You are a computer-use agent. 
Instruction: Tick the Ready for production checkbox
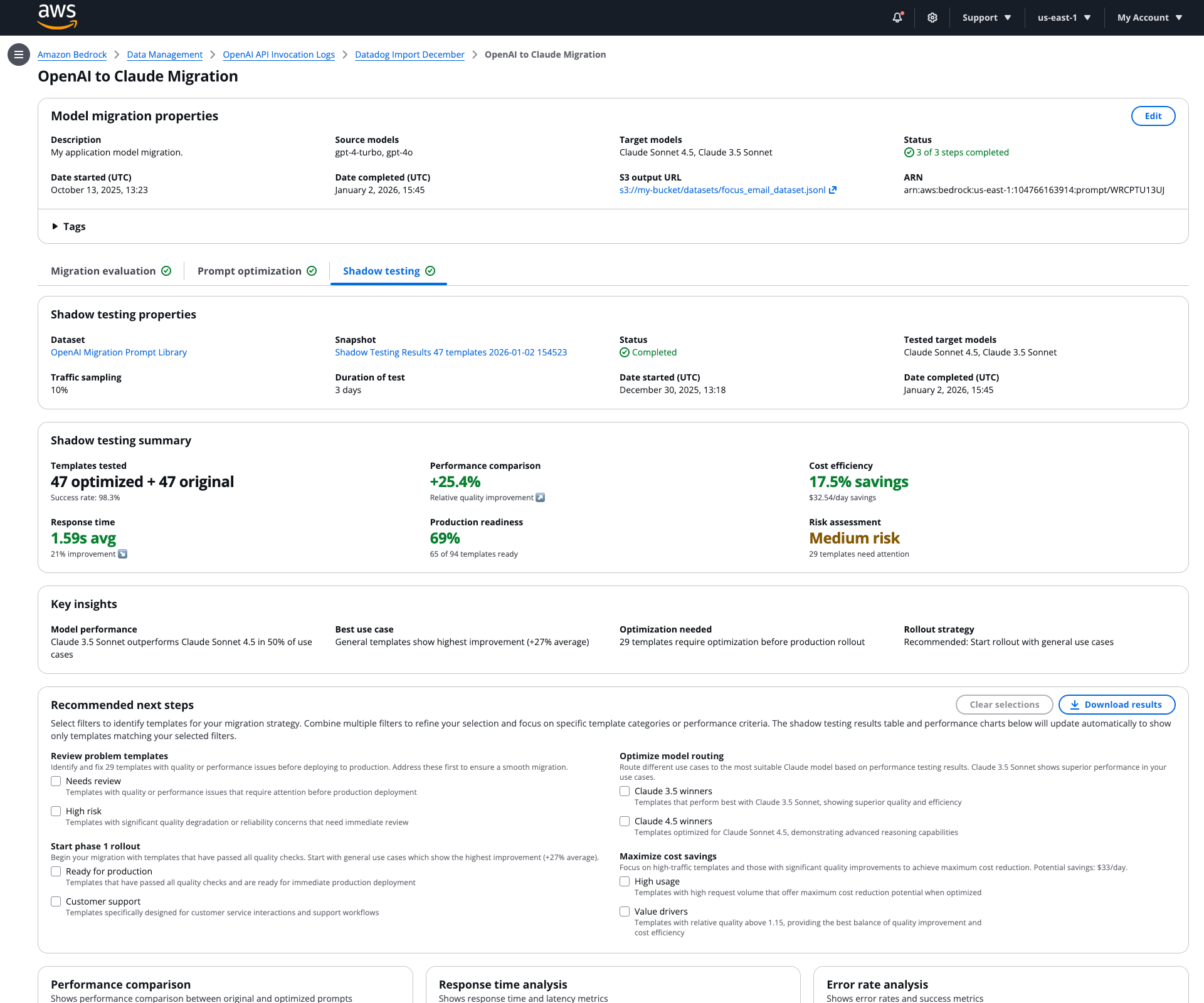tap(56, 871)
